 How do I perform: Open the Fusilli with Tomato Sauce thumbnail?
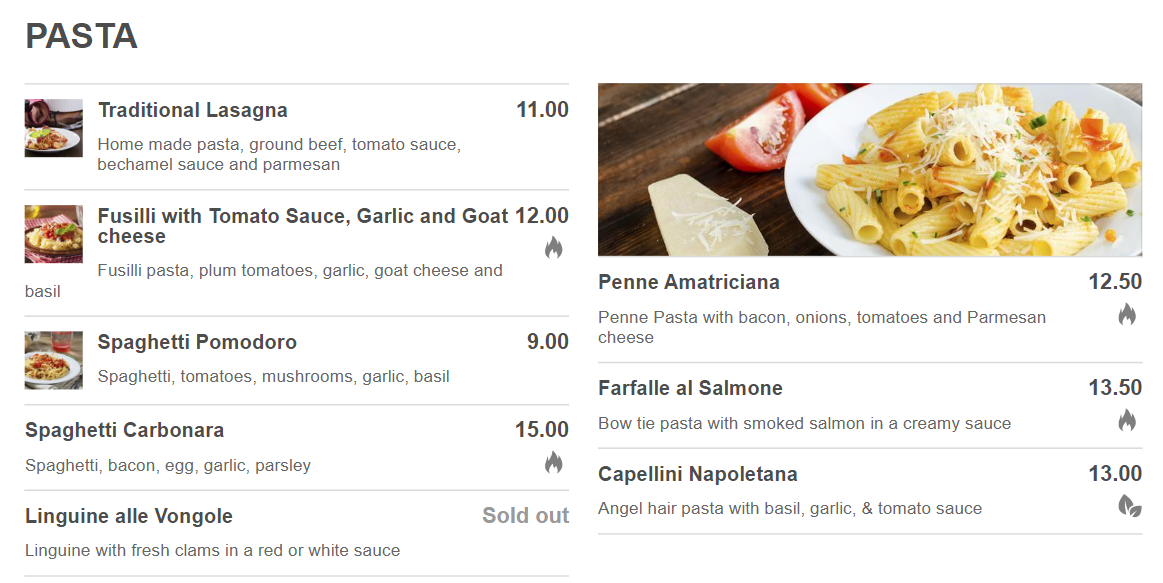[x=54, y=234]
